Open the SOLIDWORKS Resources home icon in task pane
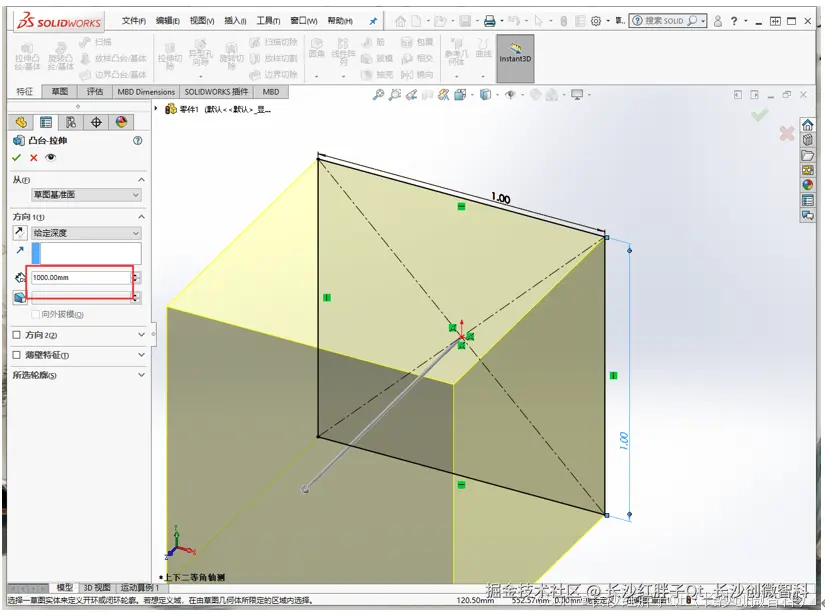Screen dimensions: 825x616 (808, 125)
